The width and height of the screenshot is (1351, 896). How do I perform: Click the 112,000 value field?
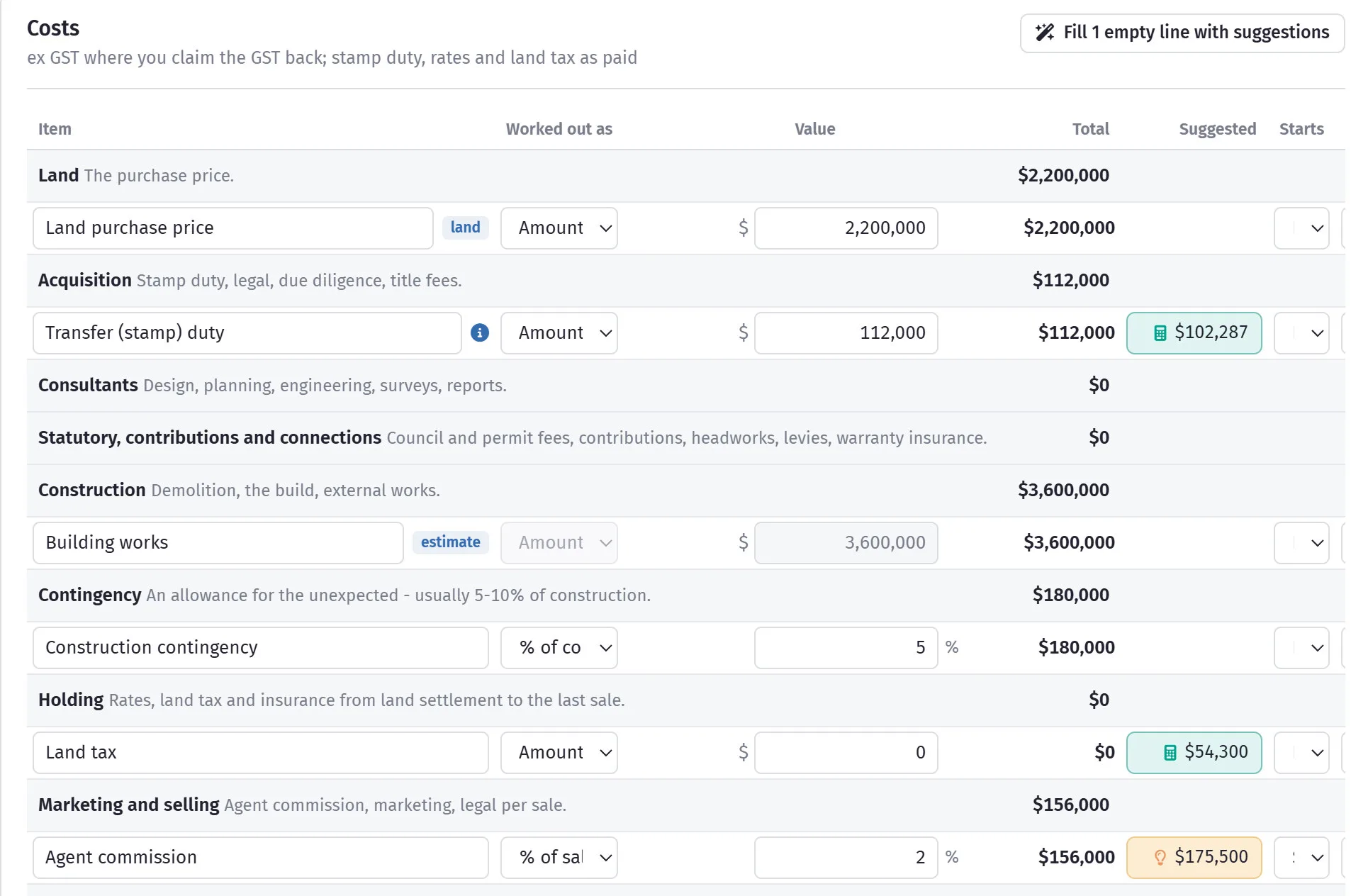tap(846, 332)
